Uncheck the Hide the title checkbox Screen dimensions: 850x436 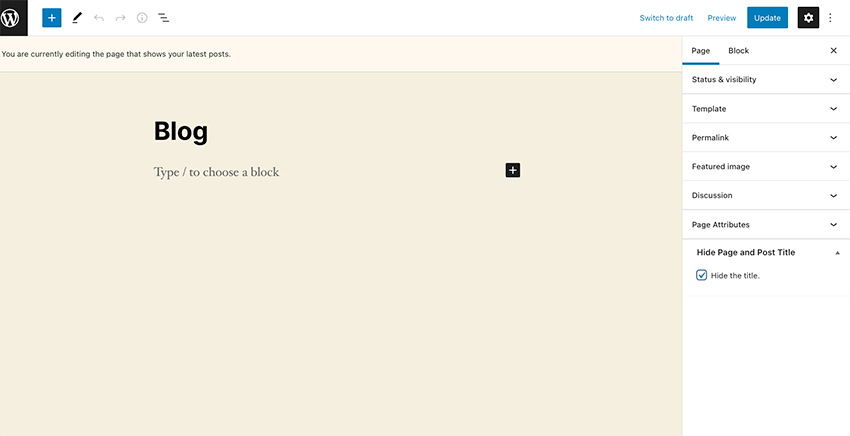click(x=701, y=275)
